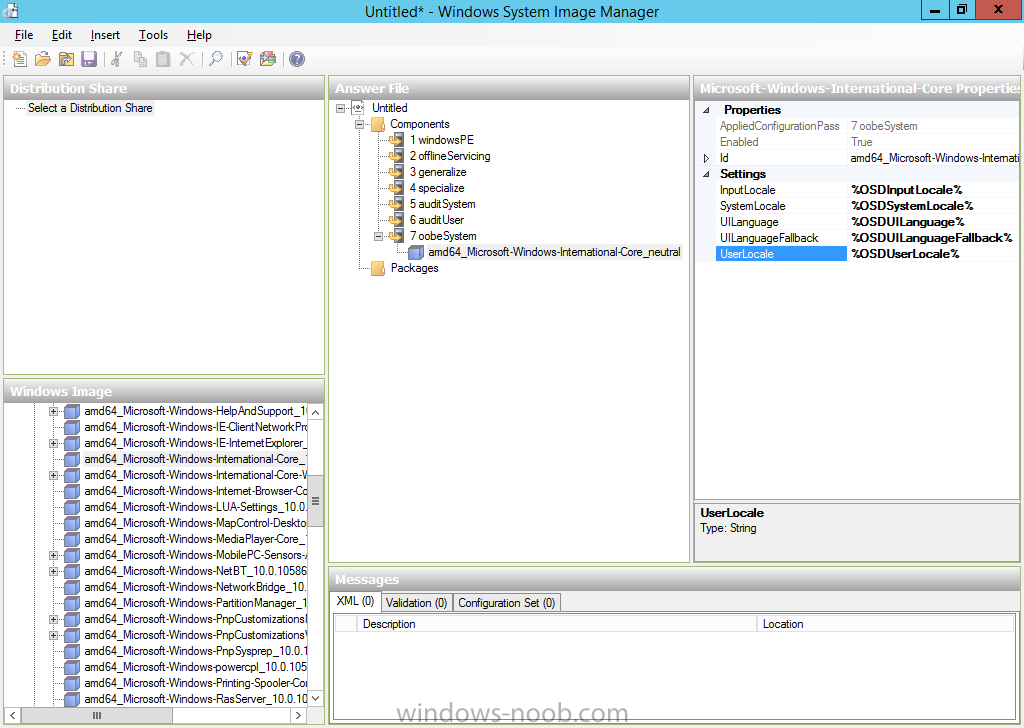1024x728 pixels.
Task: Select the 6 auditUser pass
Action: pyautogui.click(x=437, y=220)
